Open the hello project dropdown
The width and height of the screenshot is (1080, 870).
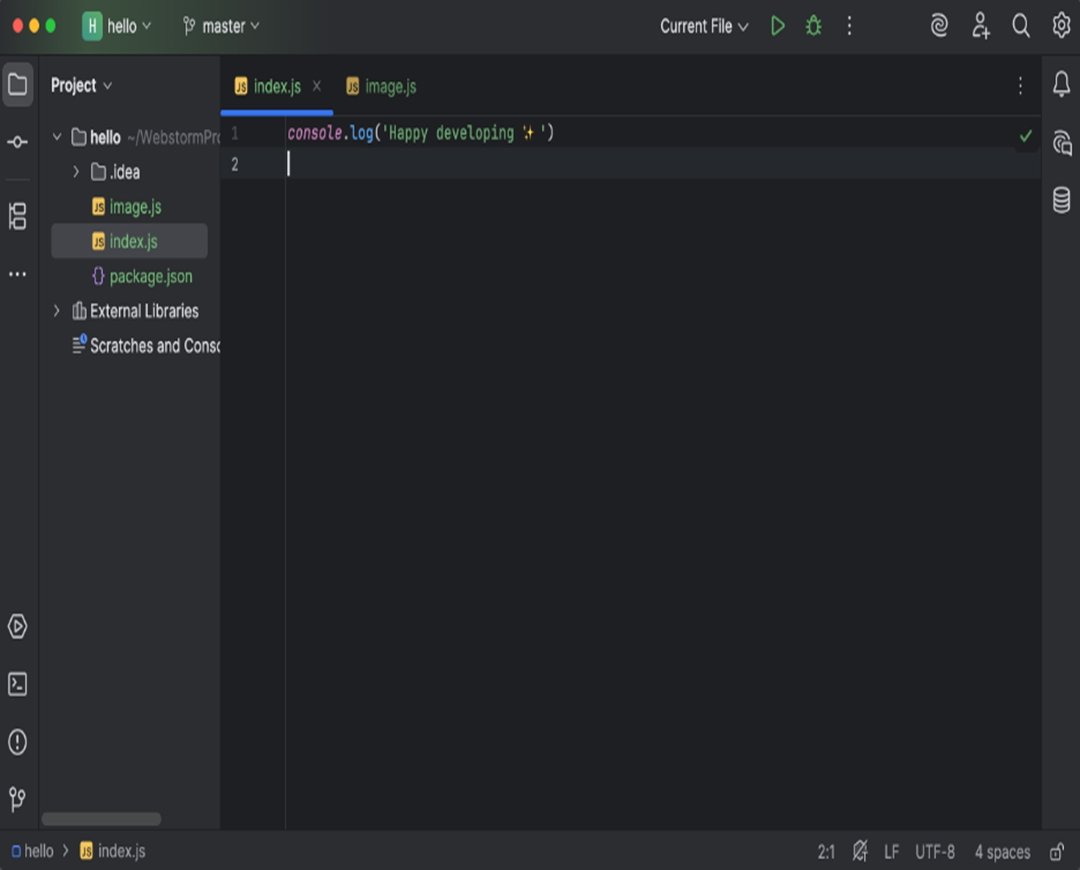pos(129,26)
